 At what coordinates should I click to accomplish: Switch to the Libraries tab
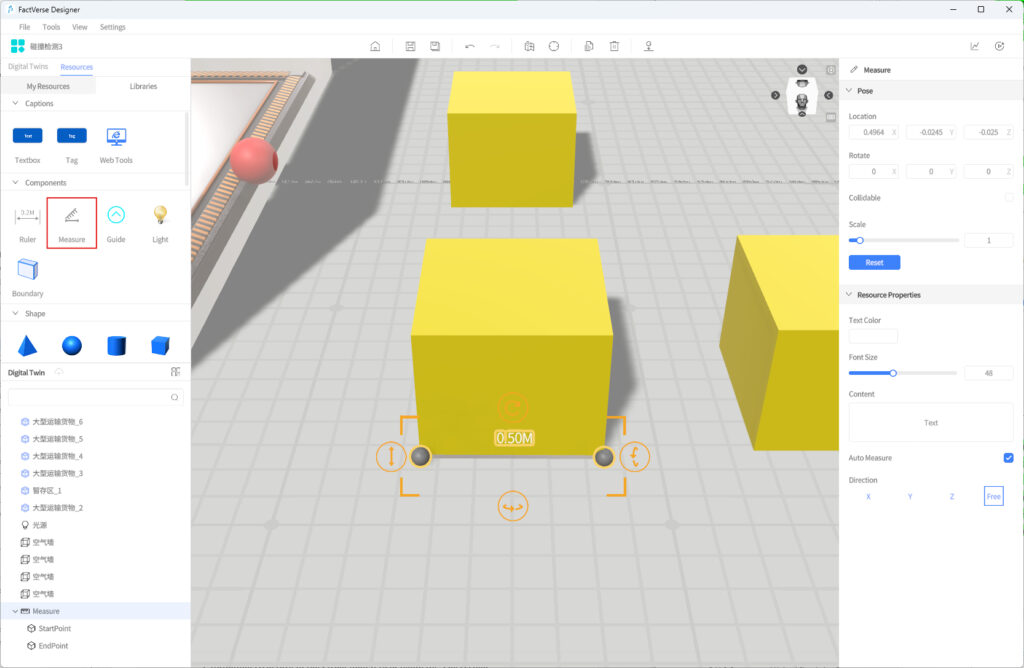pos(143,86)
